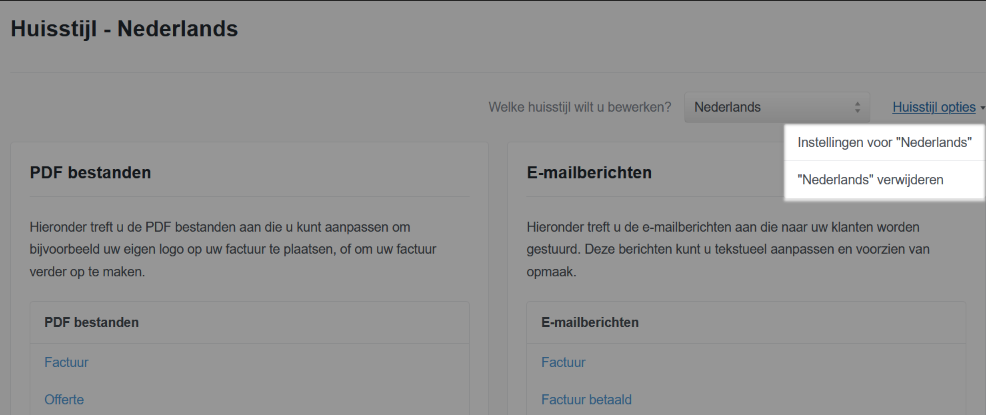Open the Nederlands huisstijl selection dropdown
The height and width of the screenshot is (415, 986).
pos(774,107)
